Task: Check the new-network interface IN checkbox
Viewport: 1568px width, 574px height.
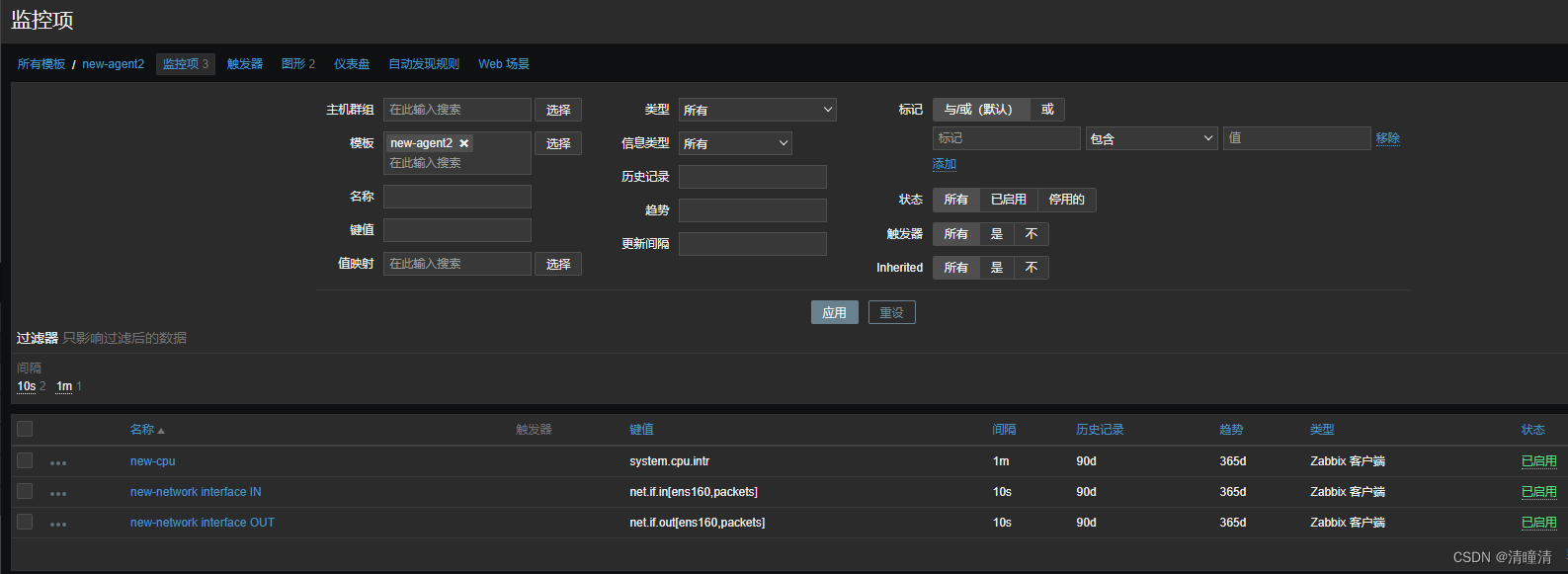Action: pos(25,491)
